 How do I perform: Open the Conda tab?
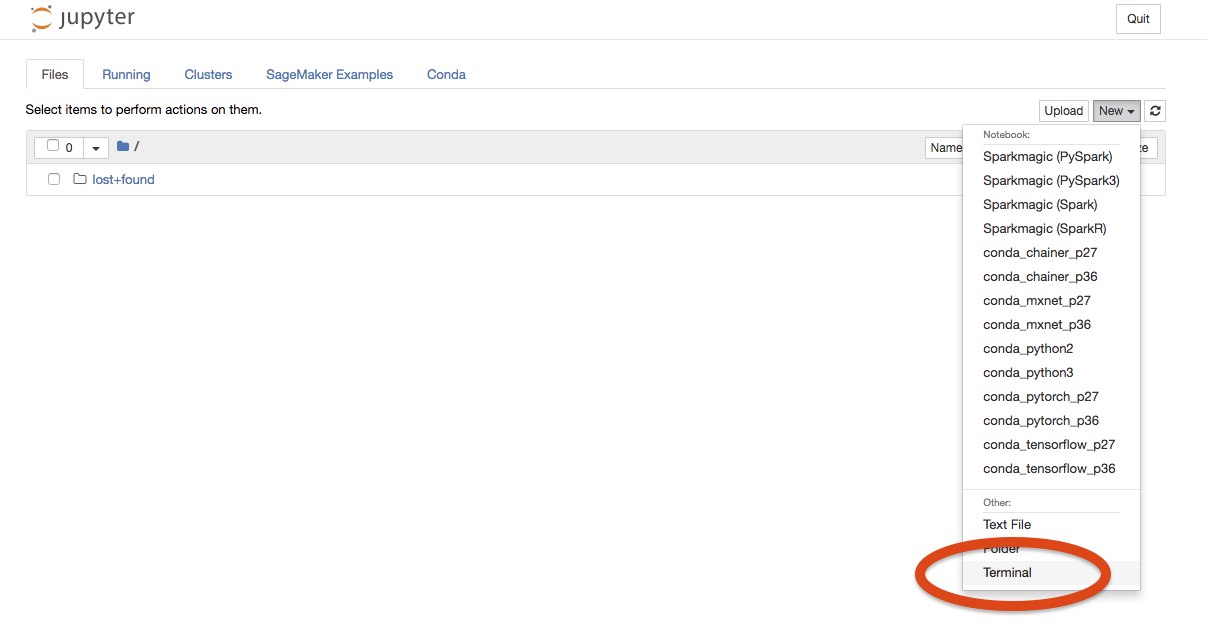(x=446, y=75)
